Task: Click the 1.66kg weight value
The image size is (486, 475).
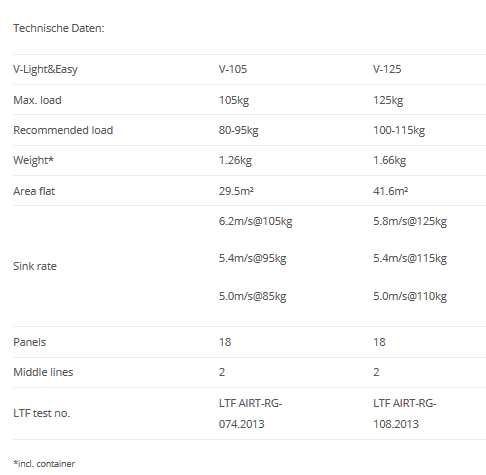Action: (389, 160)
